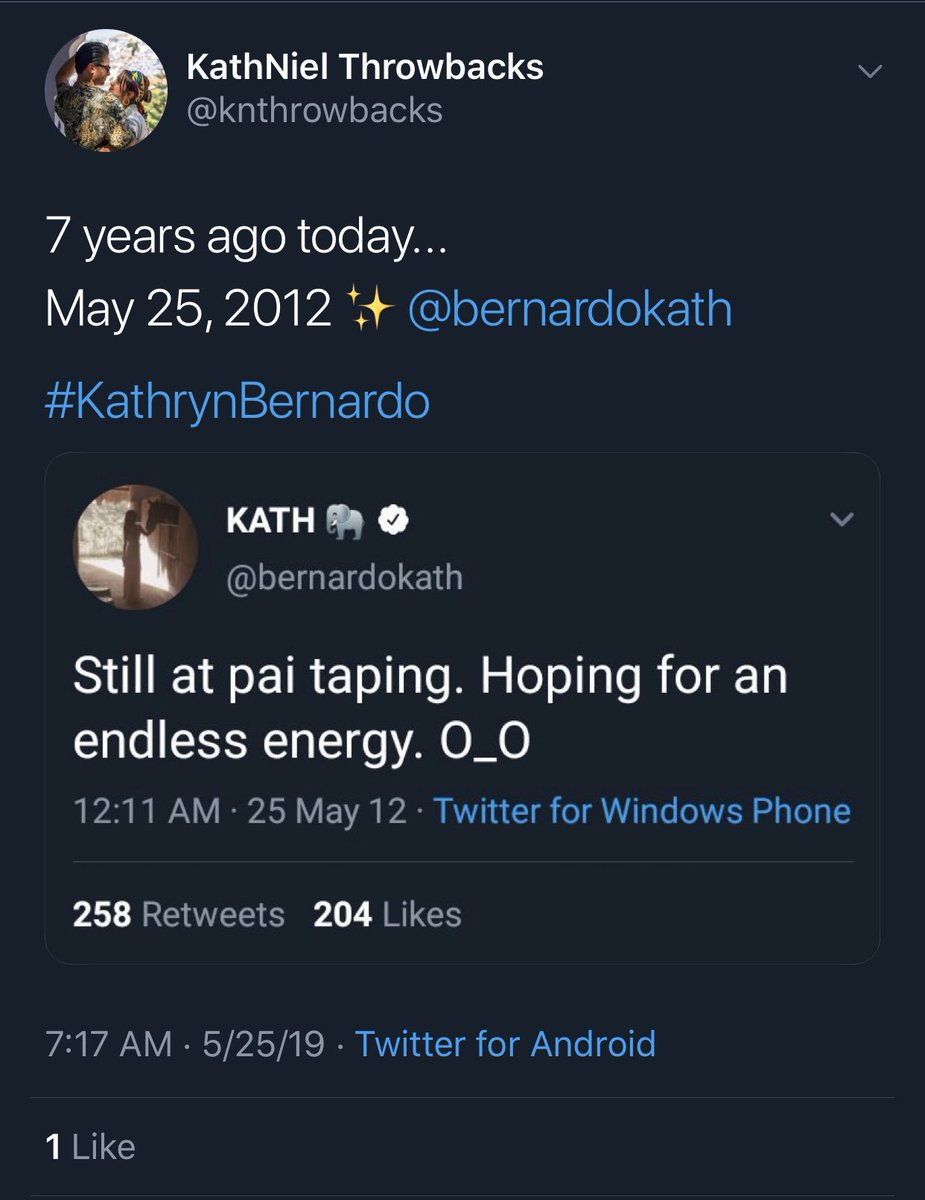Viewport: 925px width, 1200px height.
Task: Click the Twitter for Android link
Action: [506, 1044]
